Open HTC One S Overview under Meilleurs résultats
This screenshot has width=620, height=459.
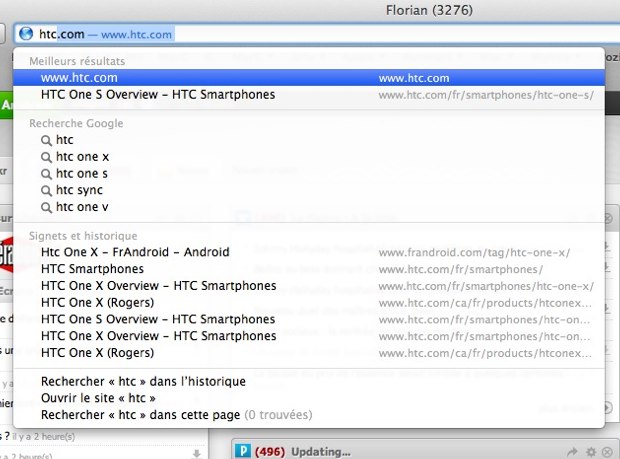pyautogui.click(x=309, y=94)
